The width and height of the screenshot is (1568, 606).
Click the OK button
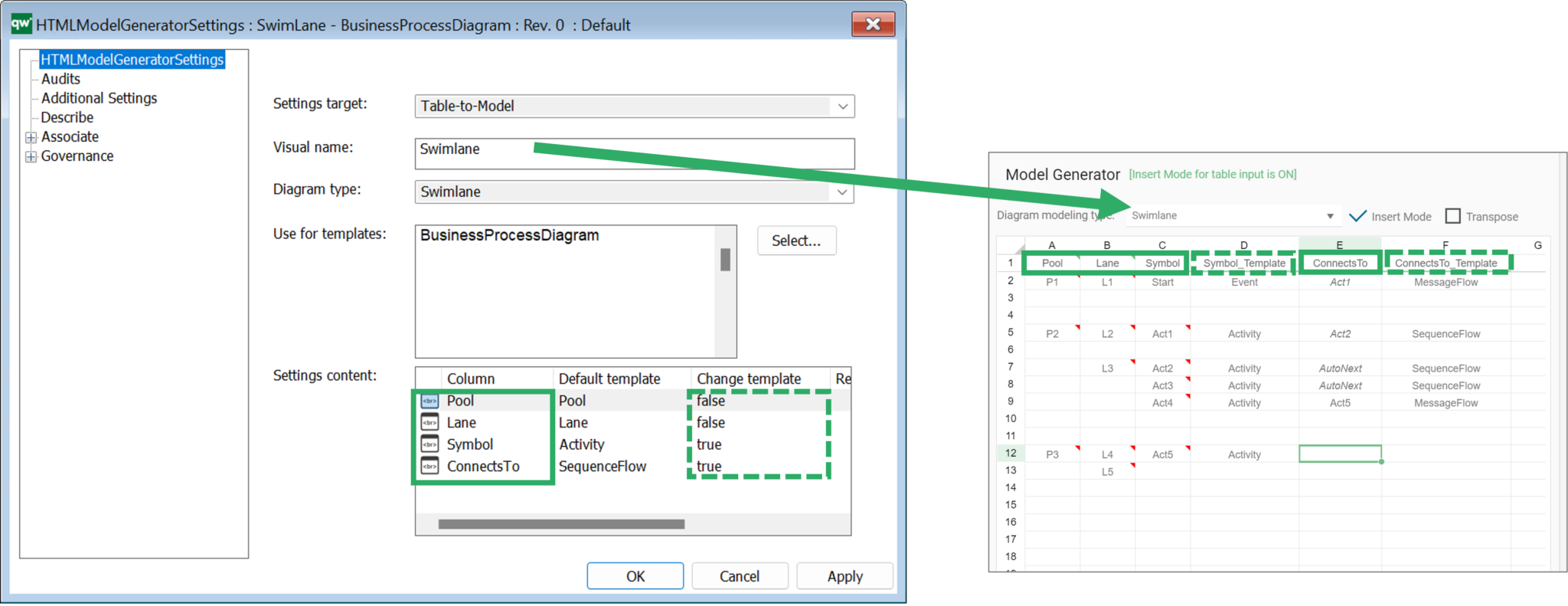point(635,576)
